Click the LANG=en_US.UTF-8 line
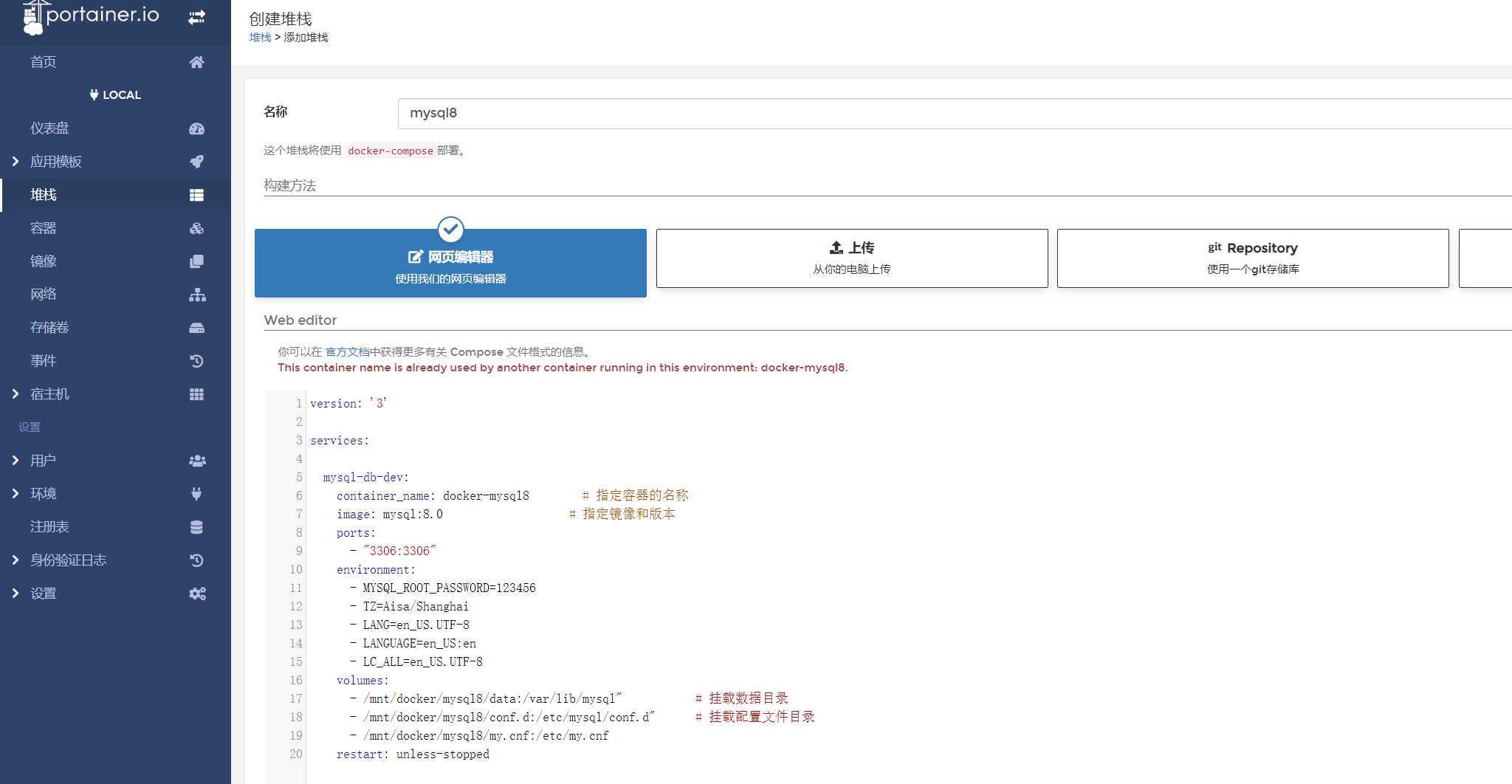This screenshot has height=784, width=1512. click(x=410, y=625)
